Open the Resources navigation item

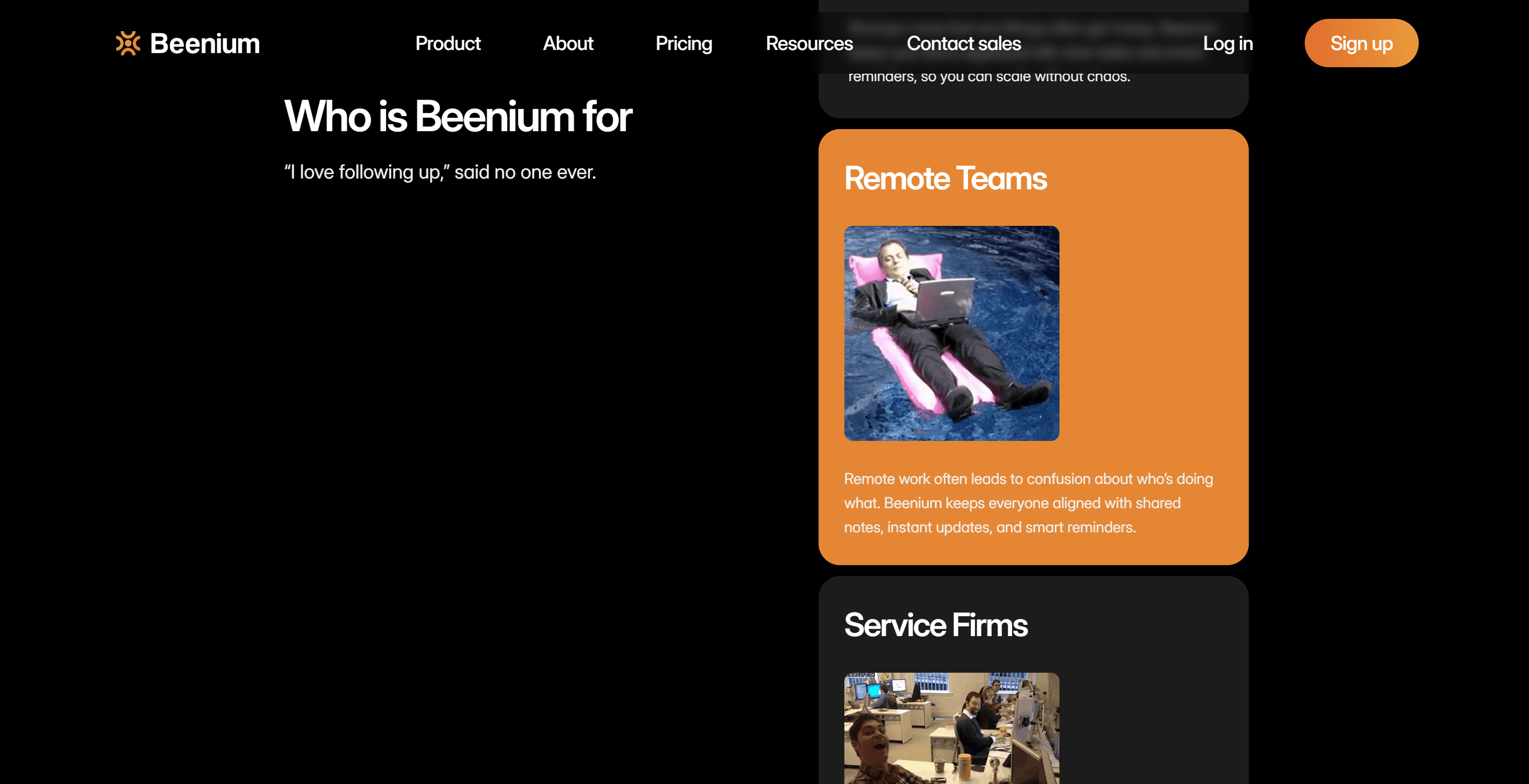[x=809, y=44]
